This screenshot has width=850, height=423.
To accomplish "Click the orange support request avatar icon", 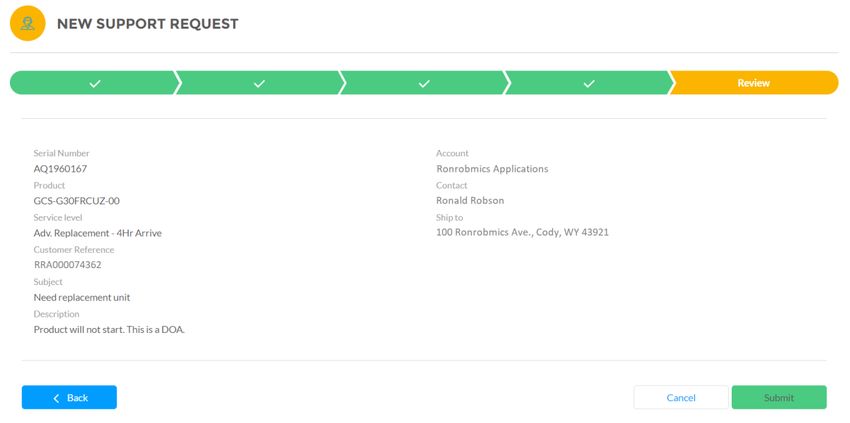I will [28, 23].
